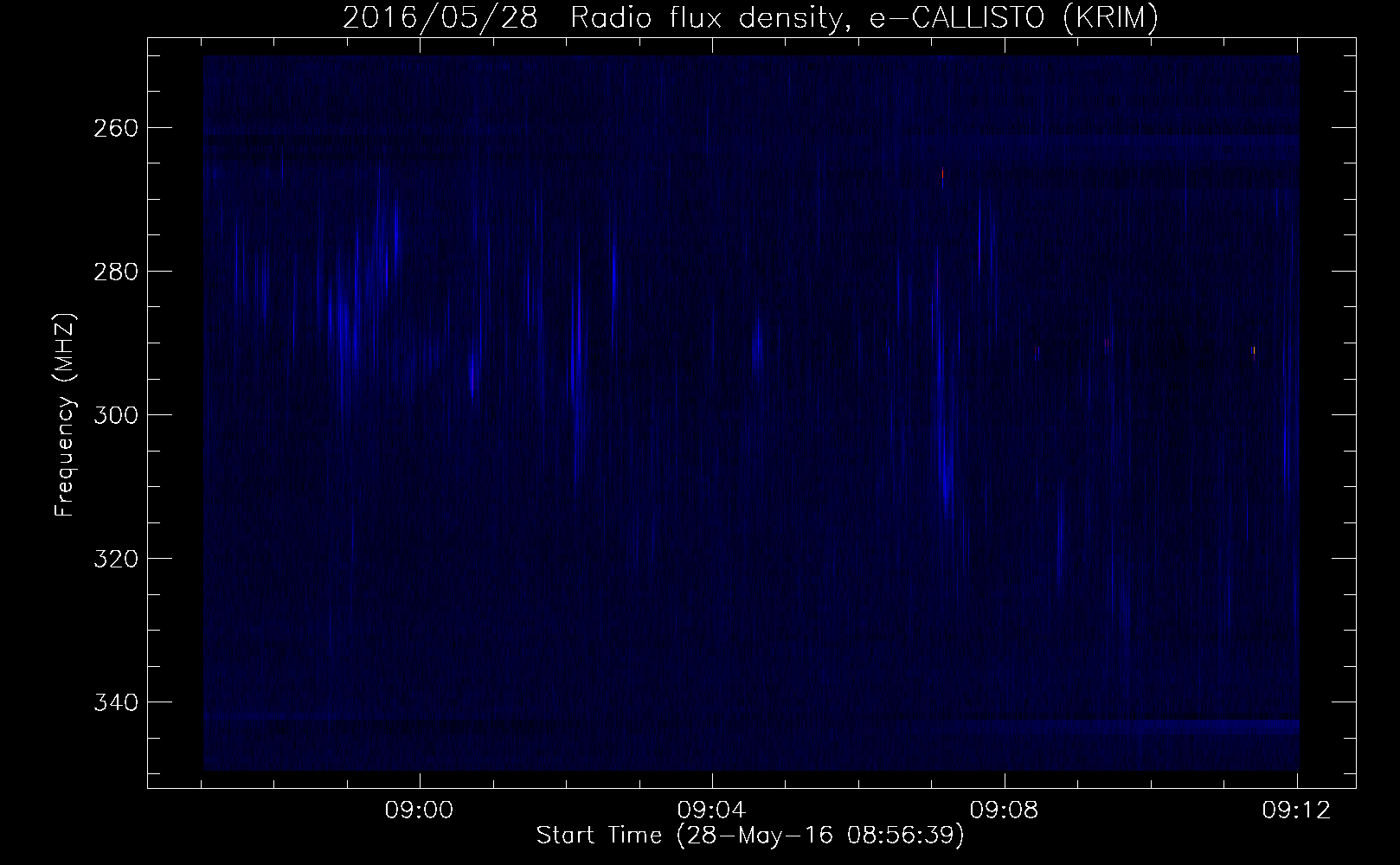Click the 09:12 time tick label
This screenshot has width=1400, height=865.
tap(1297, 811)
